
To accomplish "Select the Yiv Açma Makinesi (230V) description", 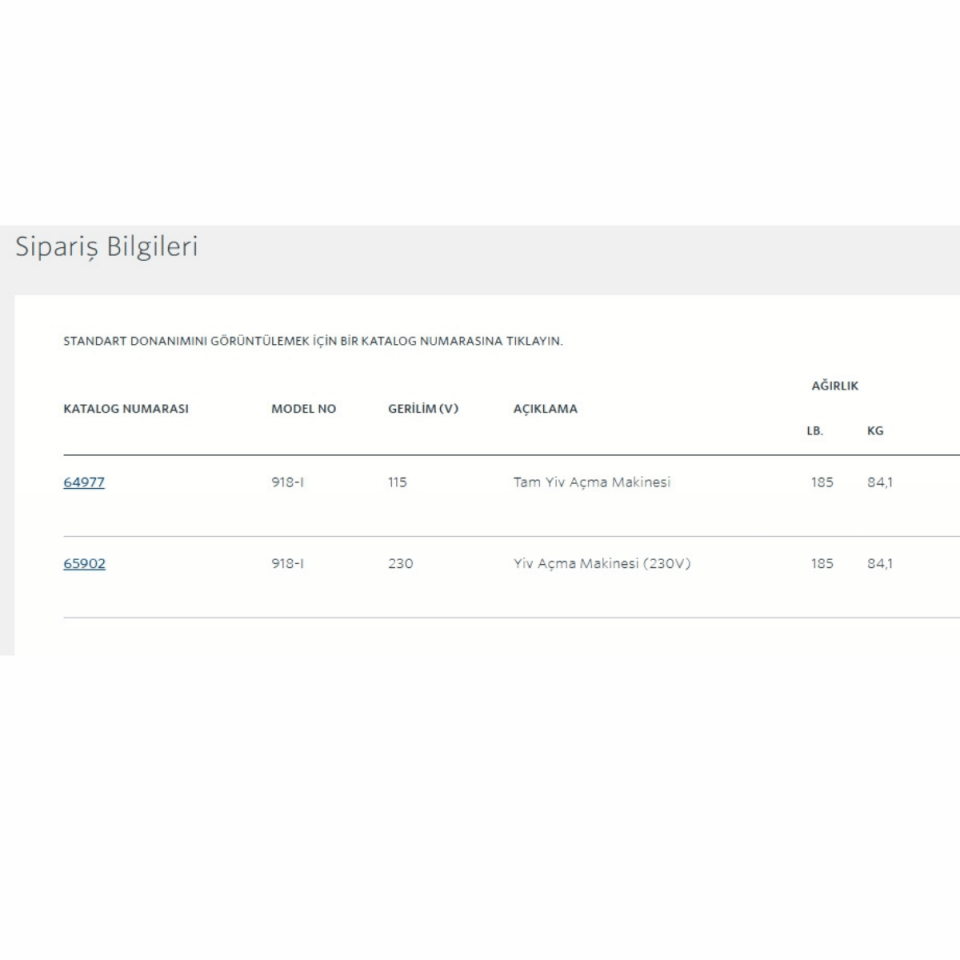I will point(602,563).
